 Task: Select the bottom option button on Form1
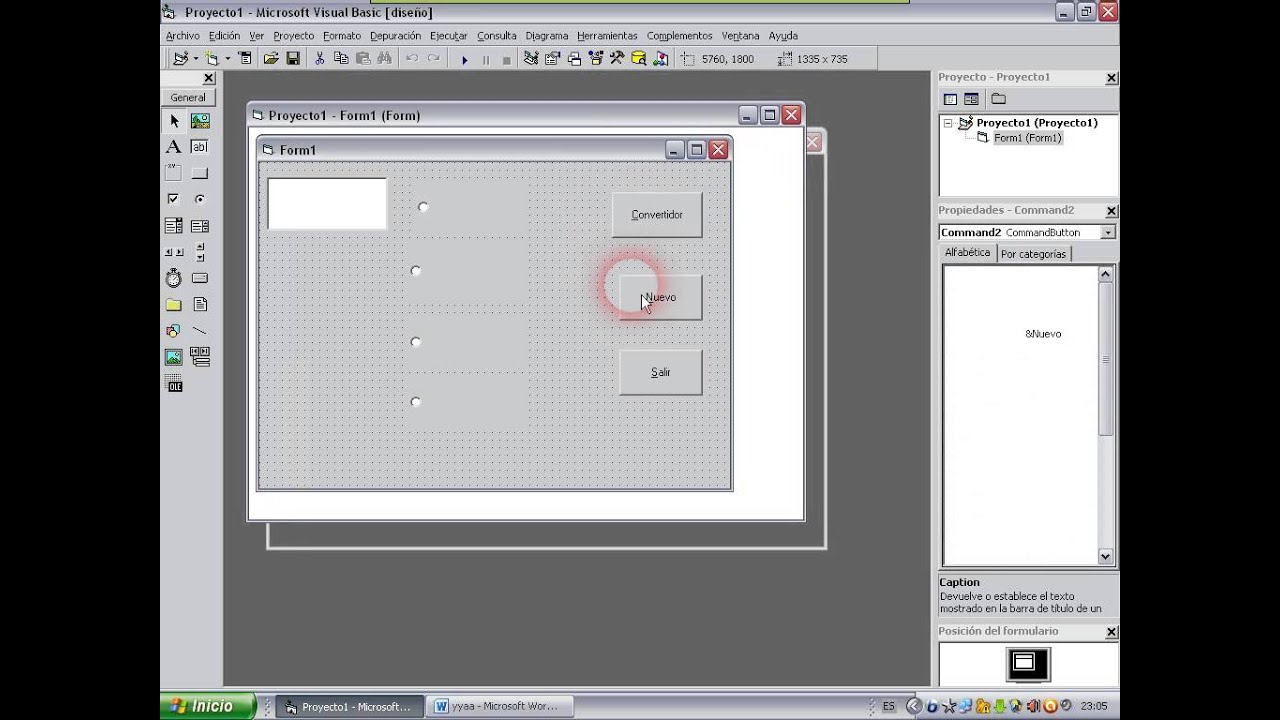416,402
